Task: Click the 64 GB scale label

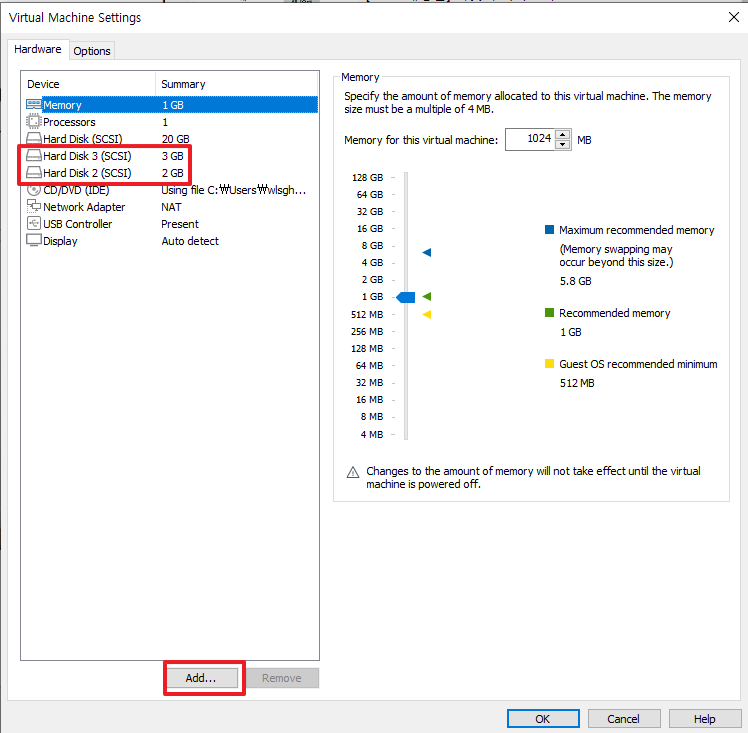Action: [370, 195]
